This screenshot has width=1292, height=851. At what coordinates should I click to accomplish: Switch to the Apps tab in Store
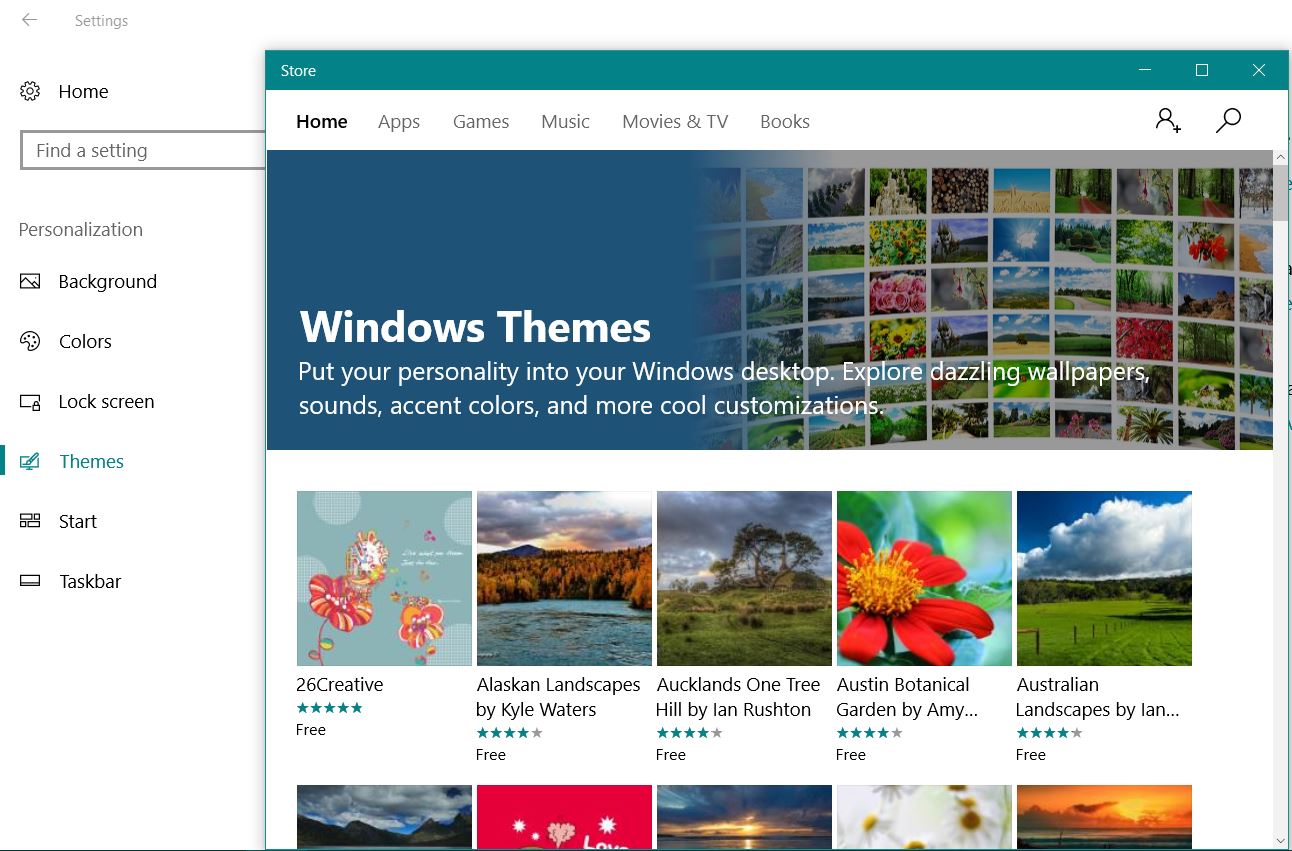click(x=399, y=122)
